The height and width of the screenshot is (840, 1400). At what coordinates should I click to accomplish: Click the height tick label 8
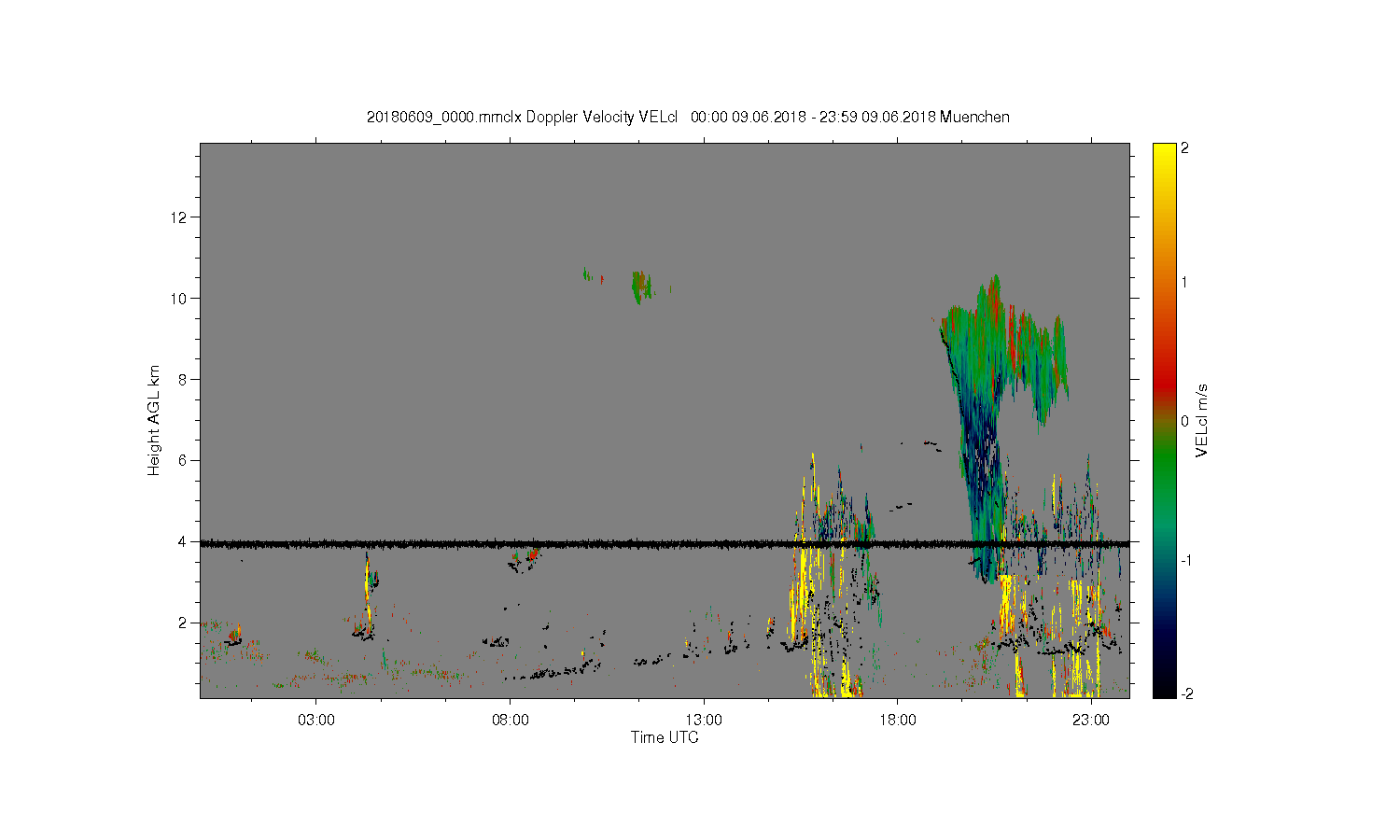[x=183, y=380]
